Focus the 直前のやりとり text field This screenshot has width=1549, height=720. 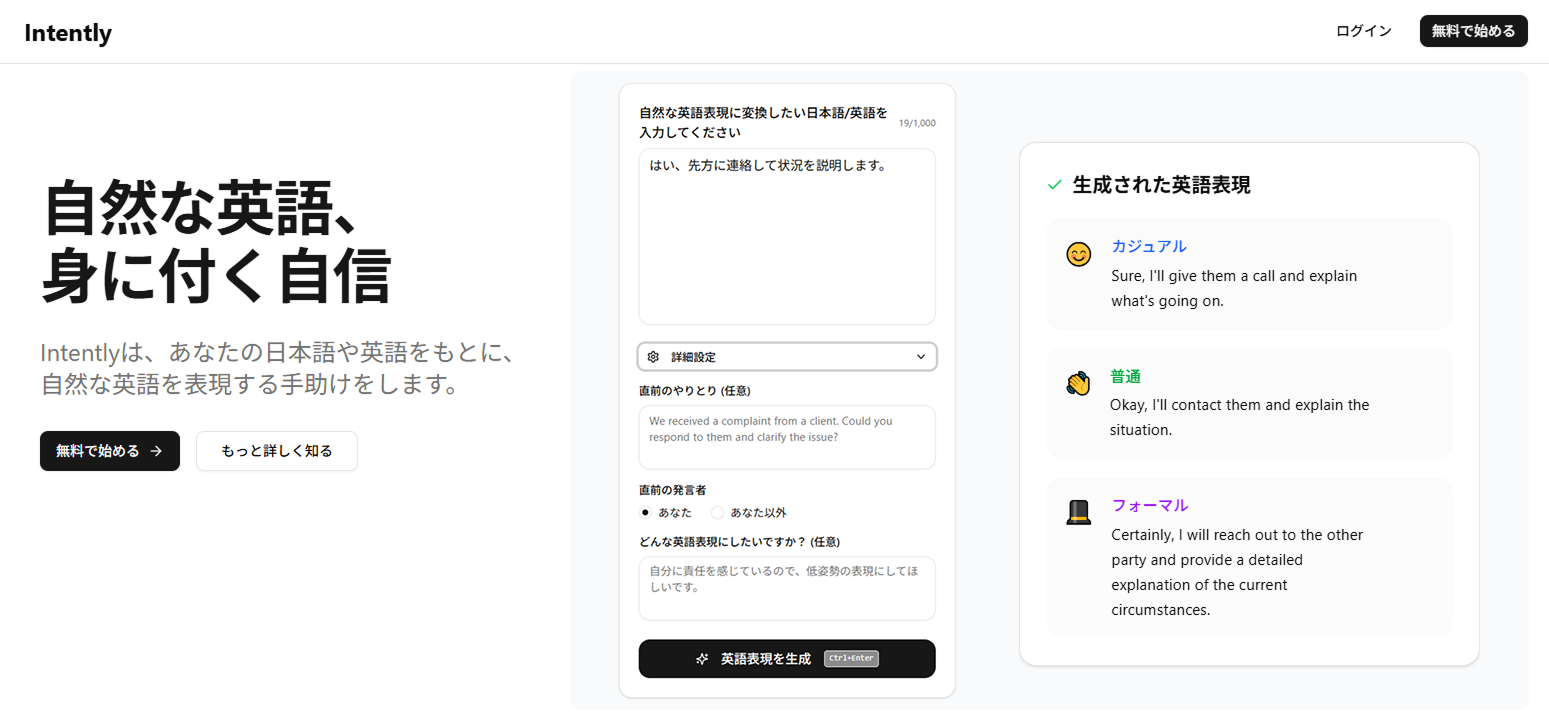click(786, 437)
